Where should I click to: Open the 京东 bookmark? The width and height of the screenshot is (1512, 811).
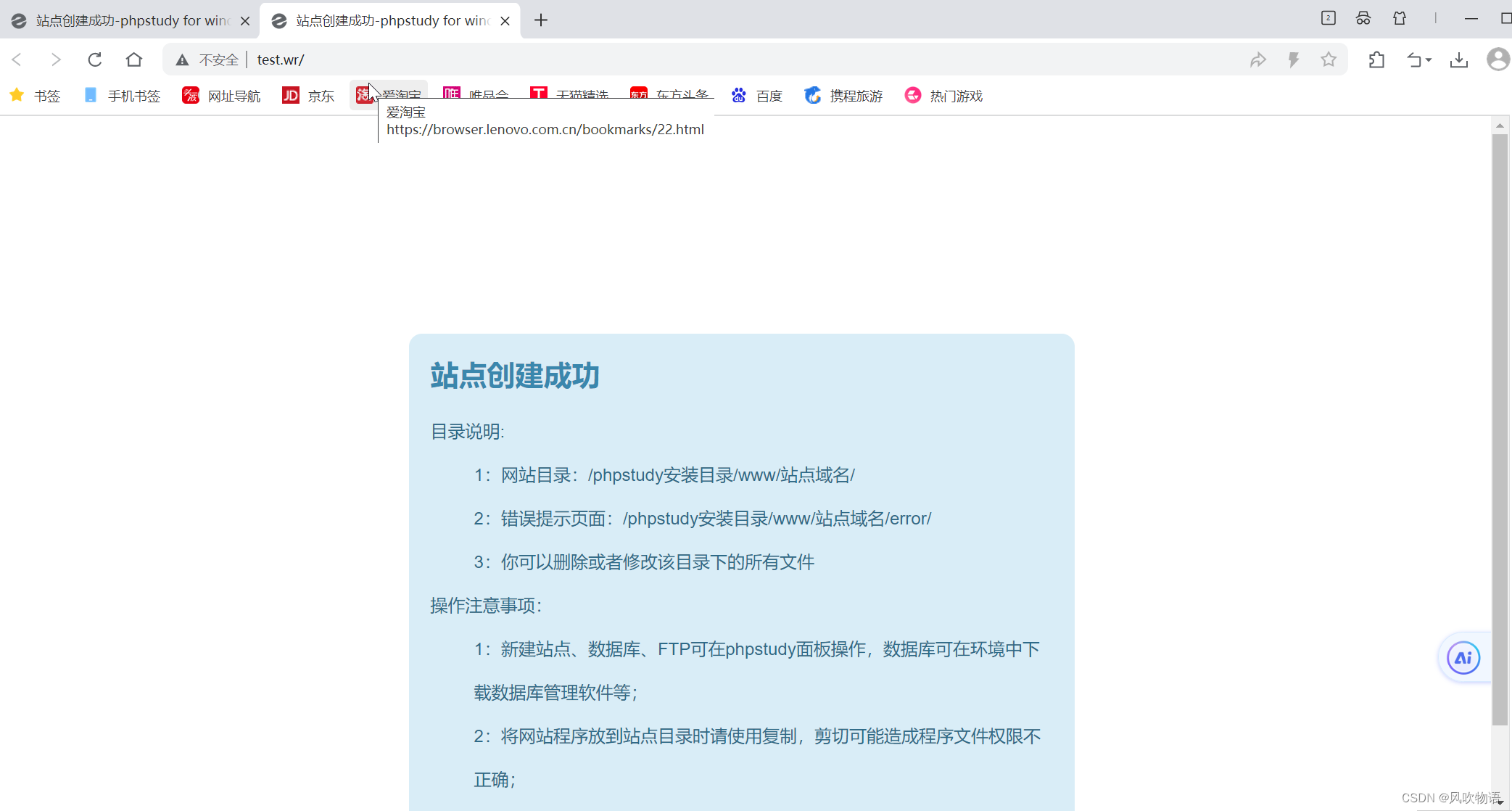point(309,96)
